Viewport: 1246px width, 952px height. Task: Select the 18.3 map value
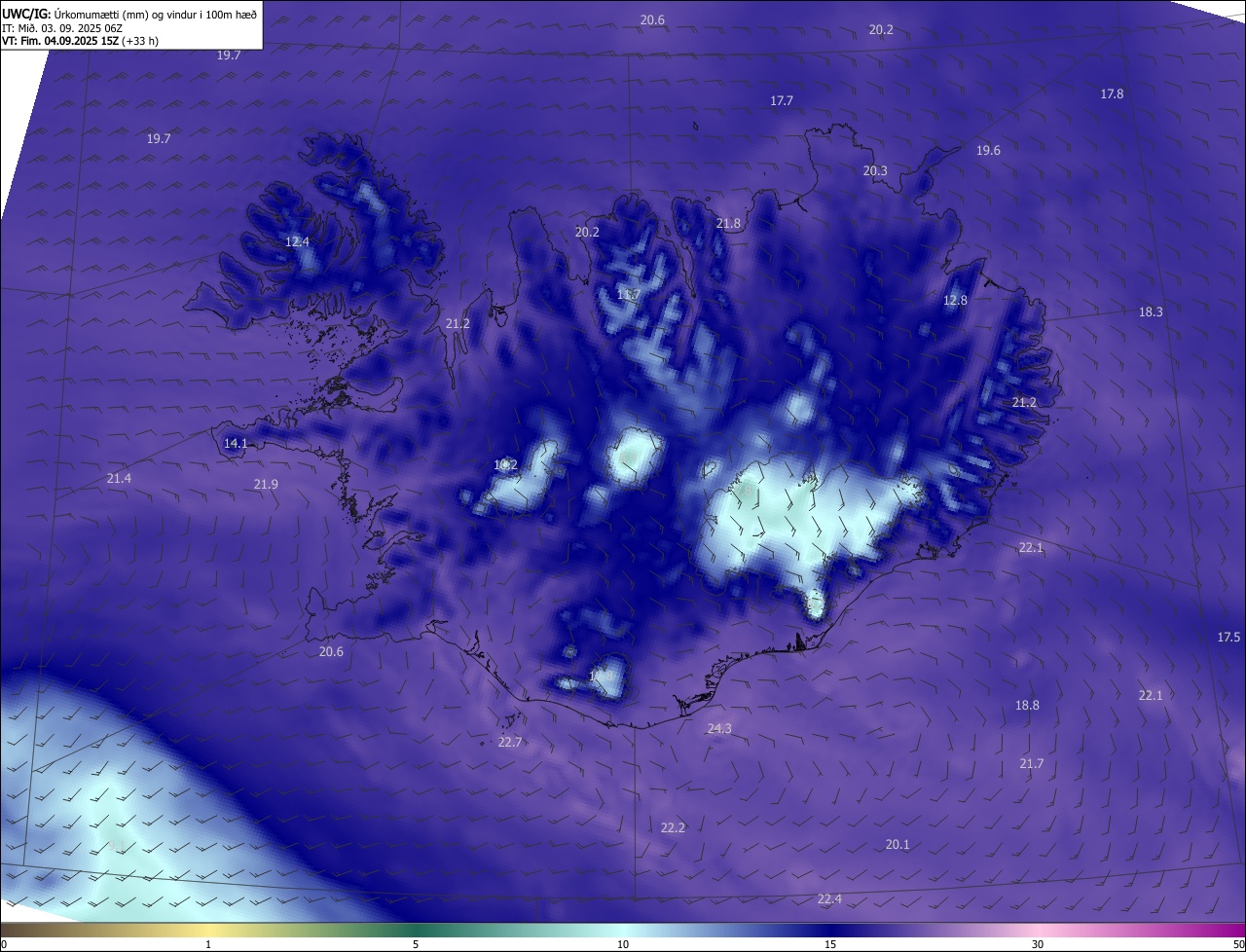(x=1151, y=312)
